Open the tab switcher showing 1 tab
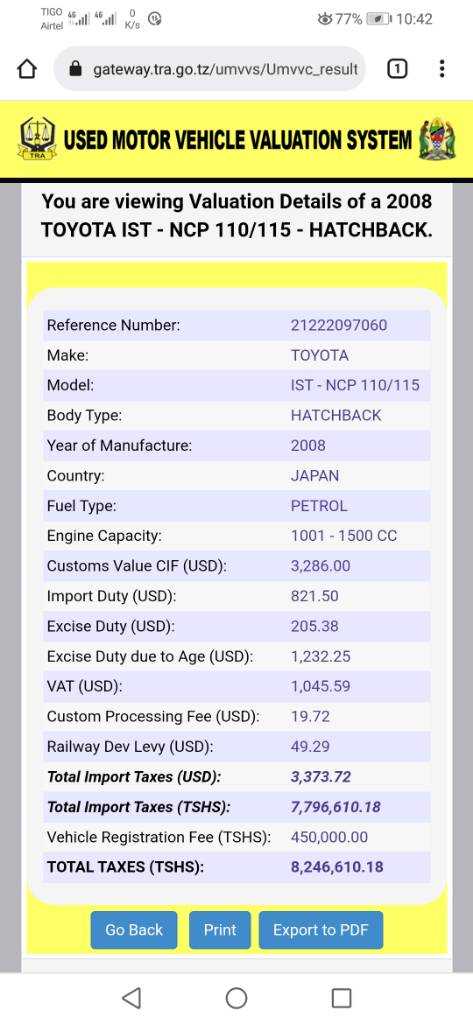This screenshot has height=1024, width=473. pyautogui.click(x=397, y=69)
